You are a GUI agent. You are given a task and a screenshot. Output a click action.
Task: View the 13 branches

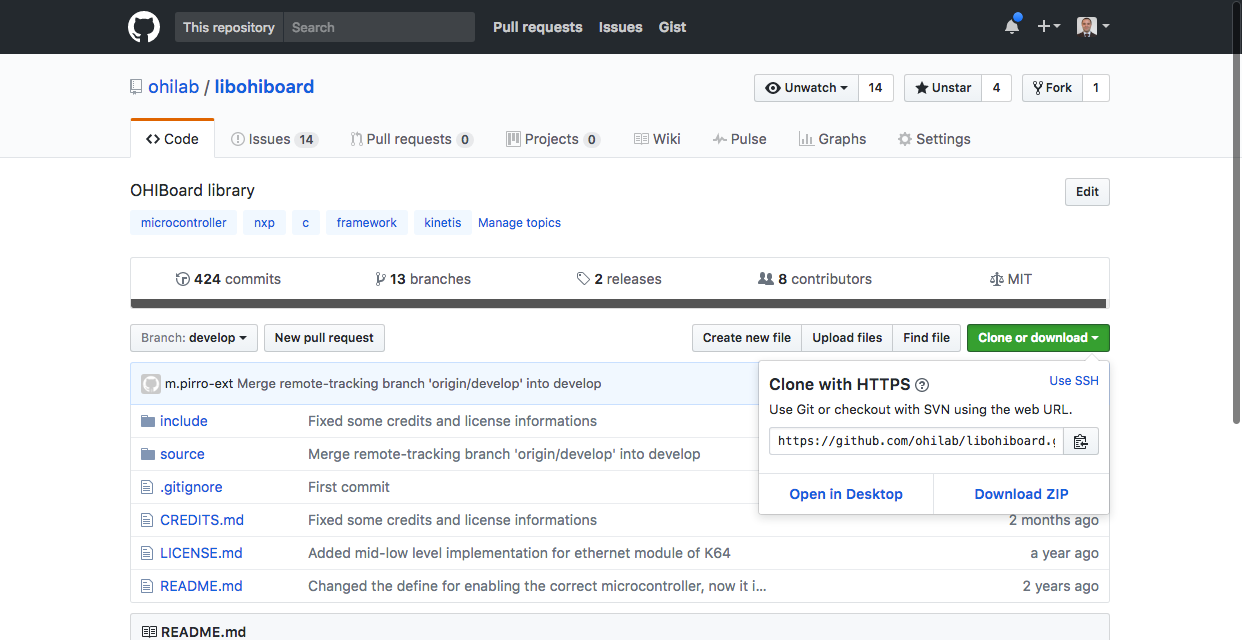pyautogui.click(x=423, y=279)
